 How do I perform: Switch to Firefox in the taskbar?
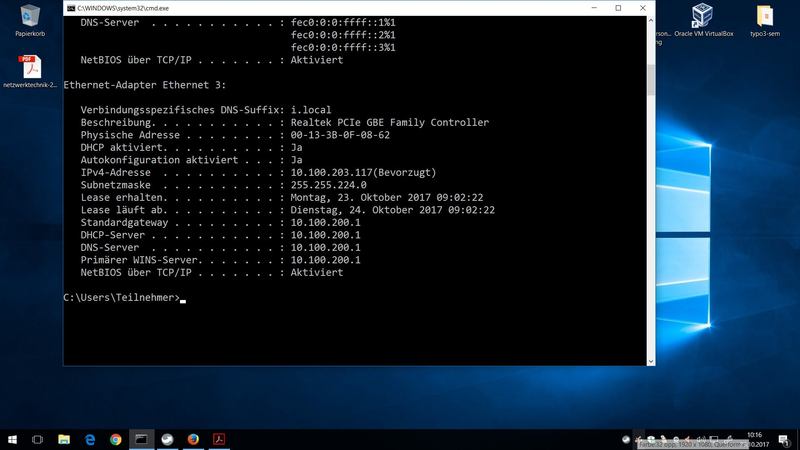coord(193,439)
